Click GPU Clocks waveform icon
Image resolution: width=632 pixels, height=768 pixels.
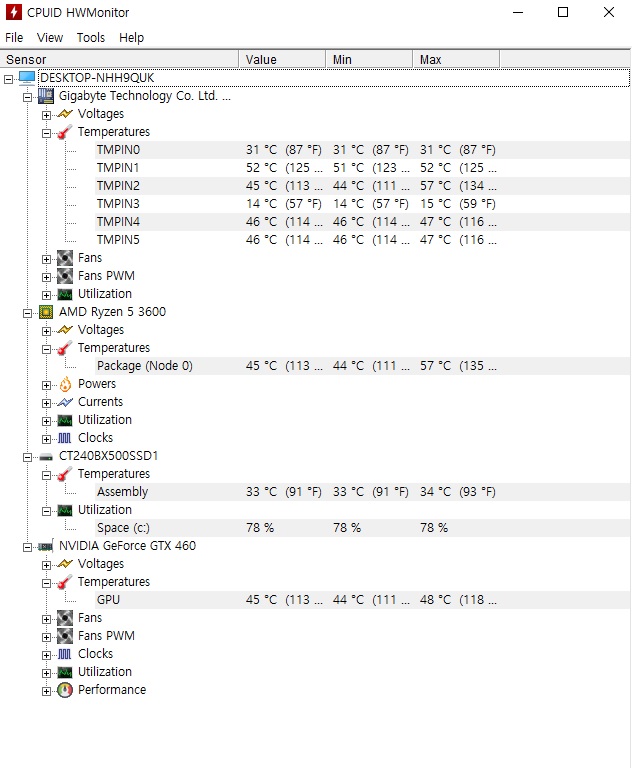(65, 654)
